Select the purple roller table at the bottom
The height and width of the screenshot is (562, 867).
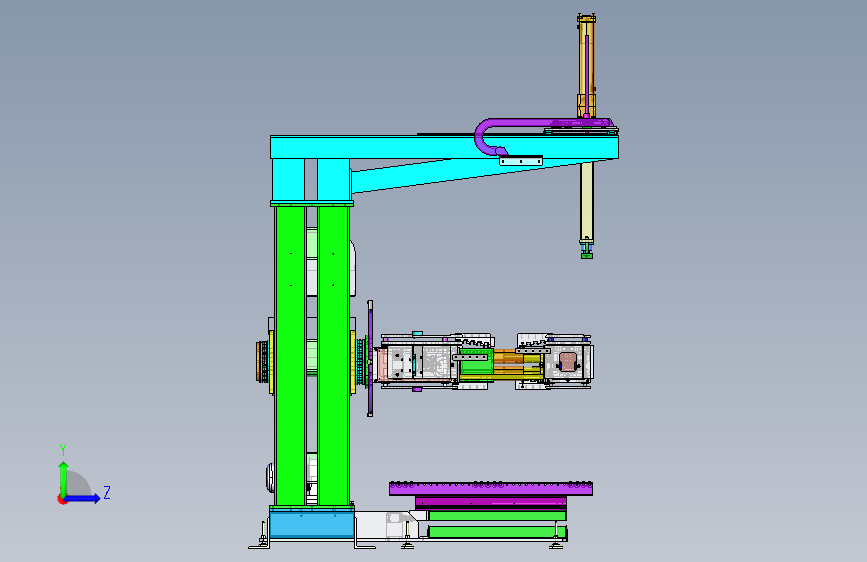491,488
